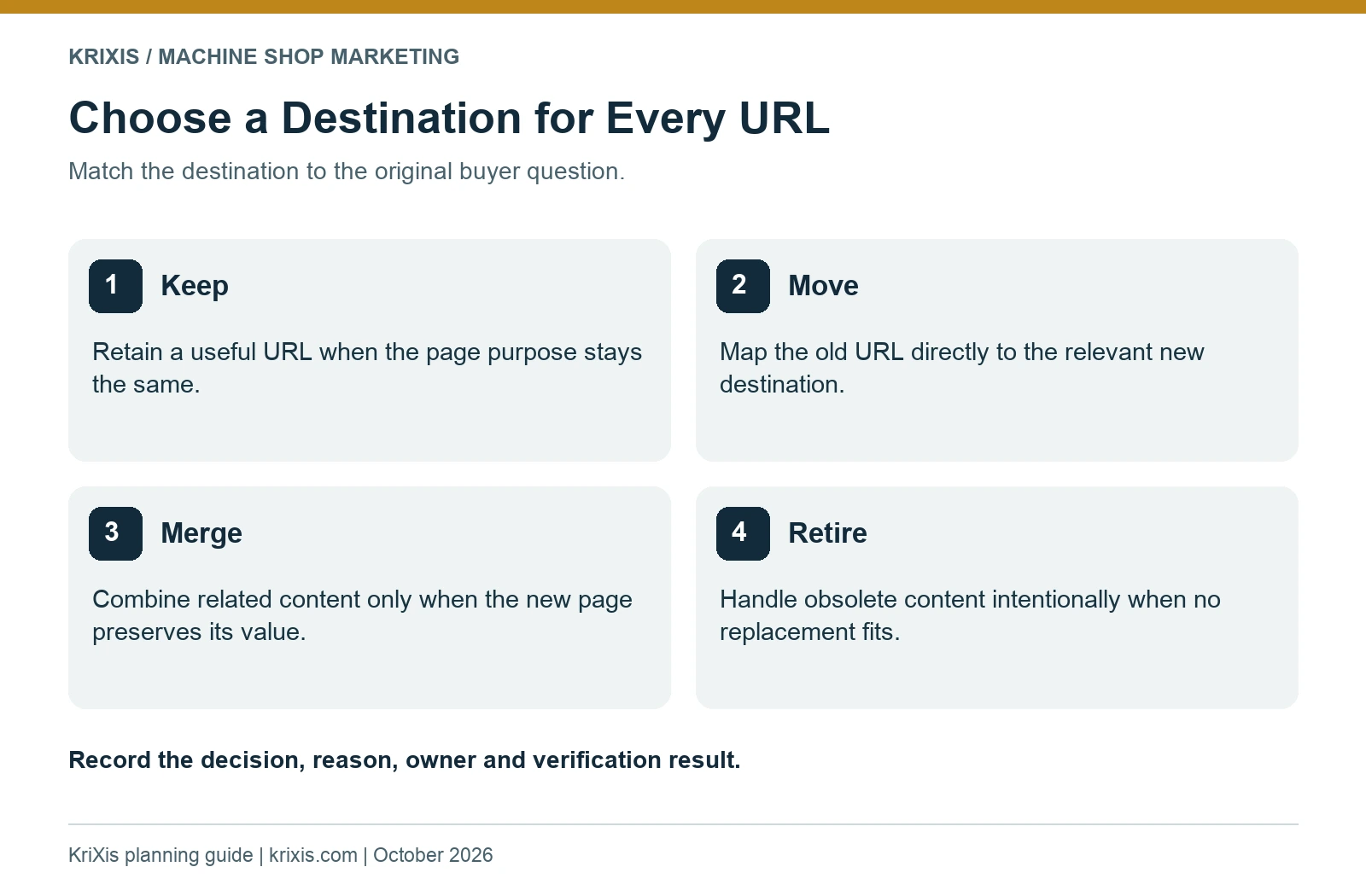Click the number 1 badge beside Keep

[x=115, y=286]
